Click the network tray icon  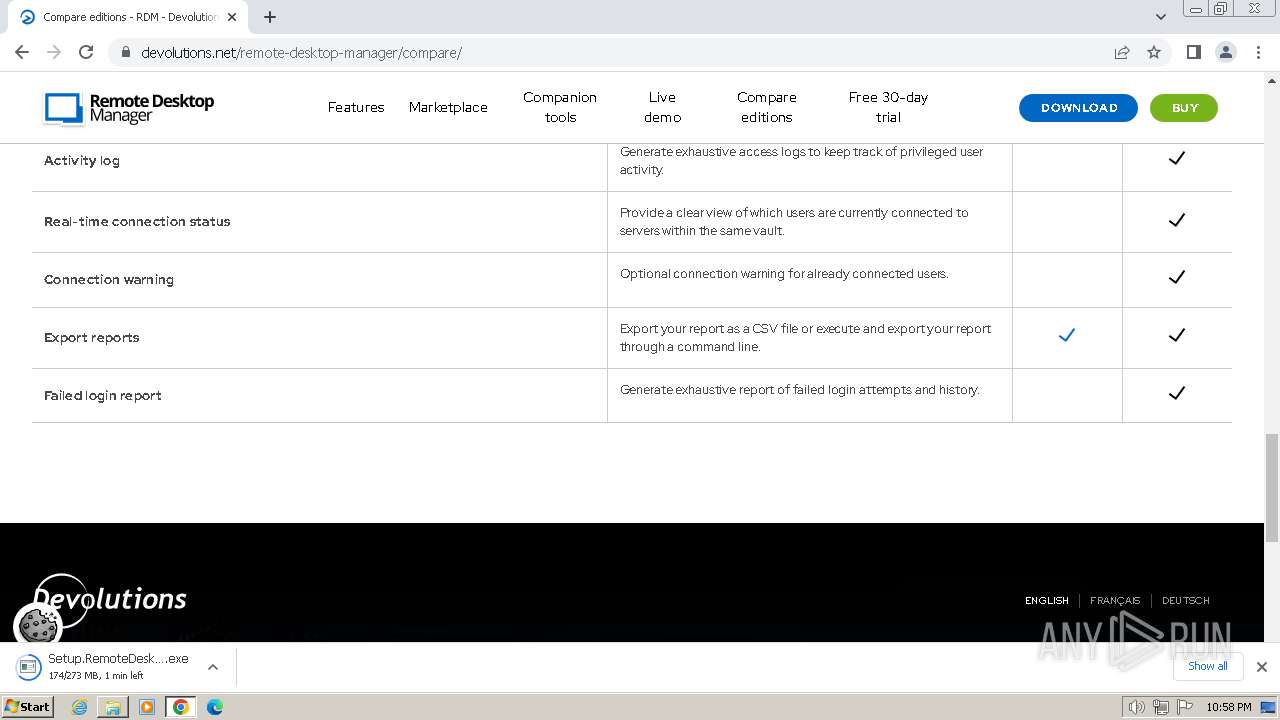tap(1161, 707)
